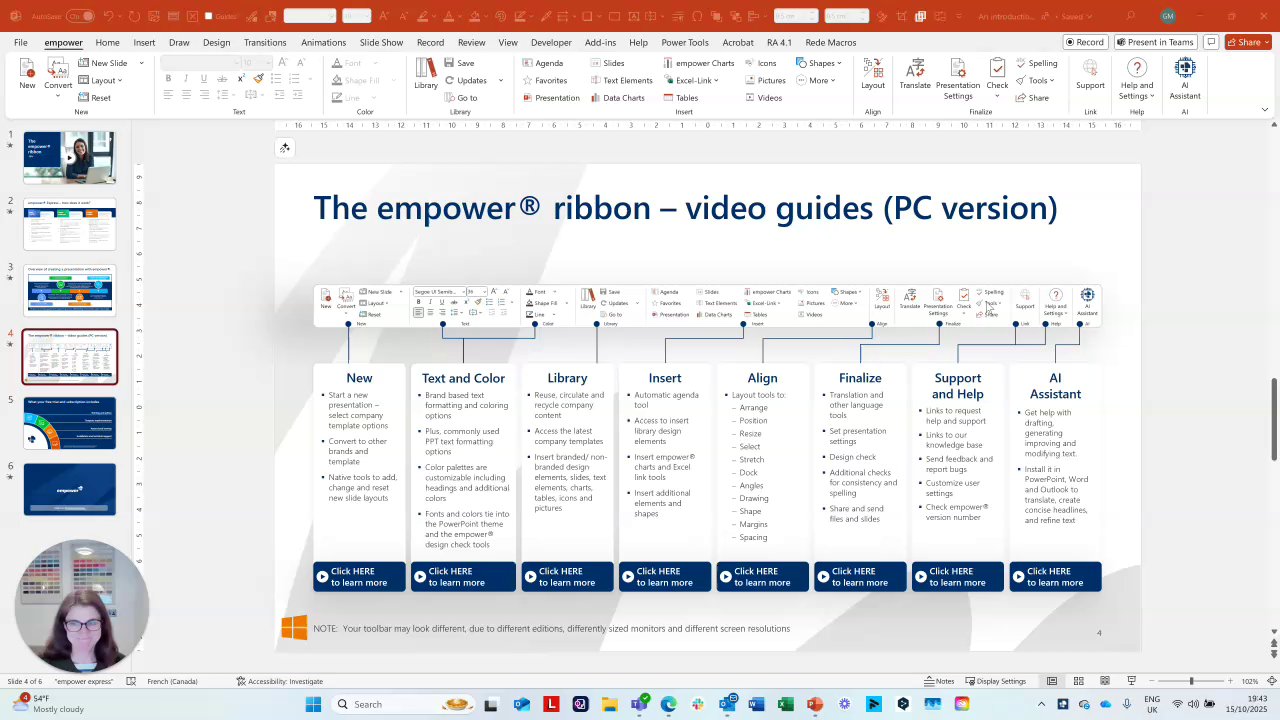The height and width of the screenshot is (720, 1280).
Task: Click Icons in Insert group
Action: coord(760,63)
